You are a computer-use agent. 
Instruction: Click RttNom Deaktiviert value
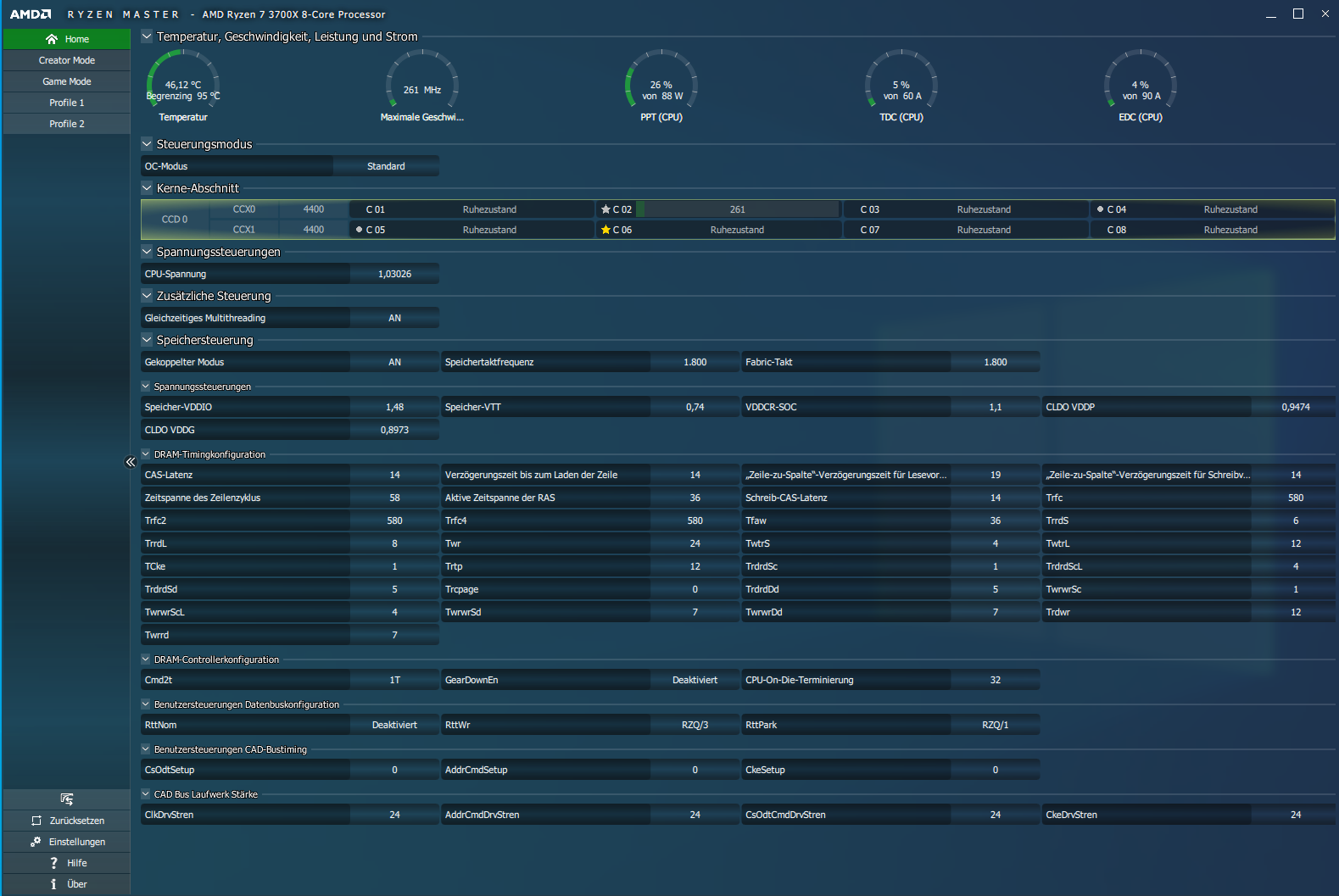(394, 725)
